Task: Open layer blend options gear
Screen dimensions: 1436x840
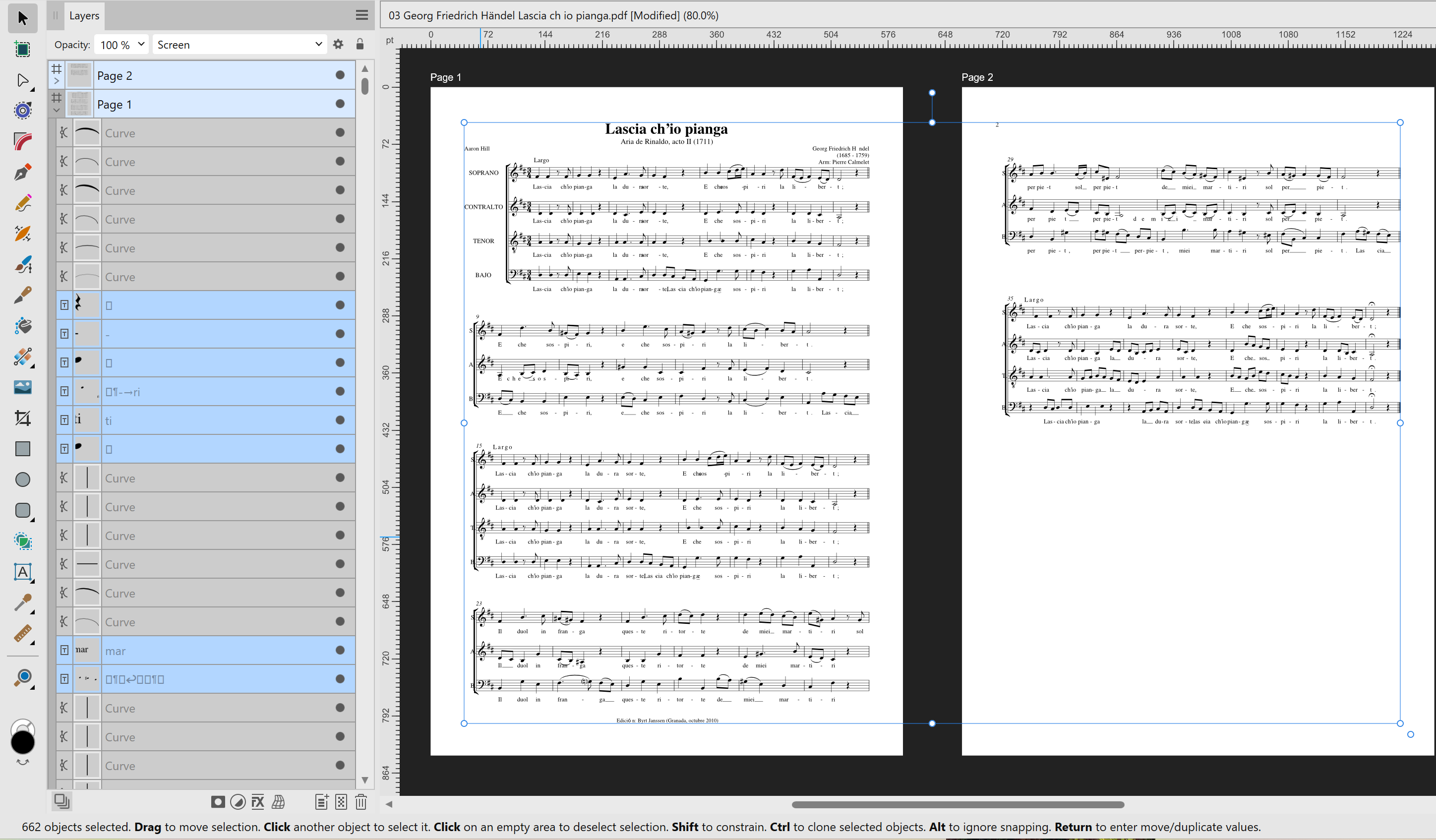Action: [338, 44]
